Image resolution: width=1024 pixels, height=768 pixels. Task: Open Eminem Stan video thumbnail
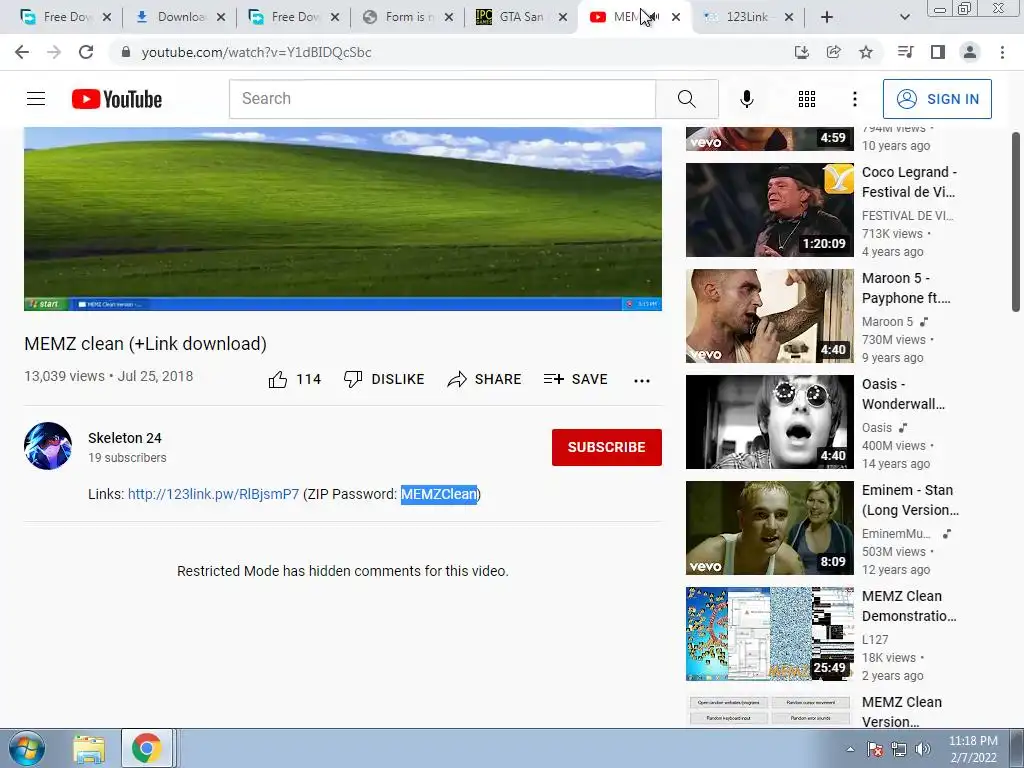click(x=769, y=528)
